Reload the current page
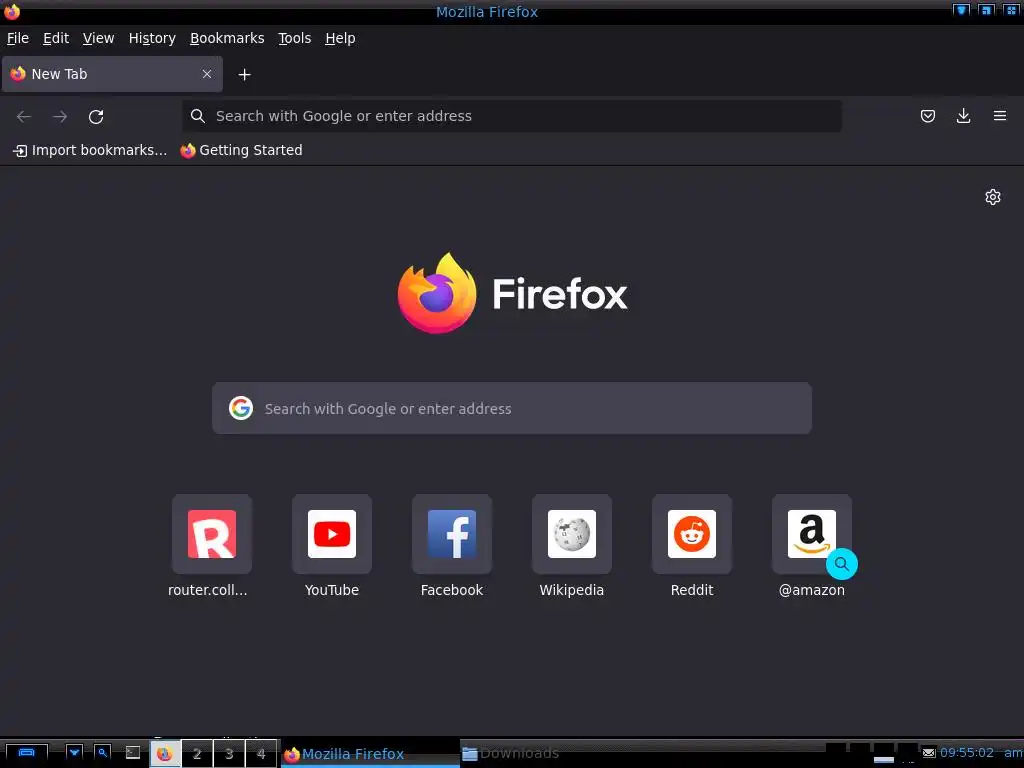Viewport: 1024px width, 768px height. pyautogui.click(x=96, y=116)
